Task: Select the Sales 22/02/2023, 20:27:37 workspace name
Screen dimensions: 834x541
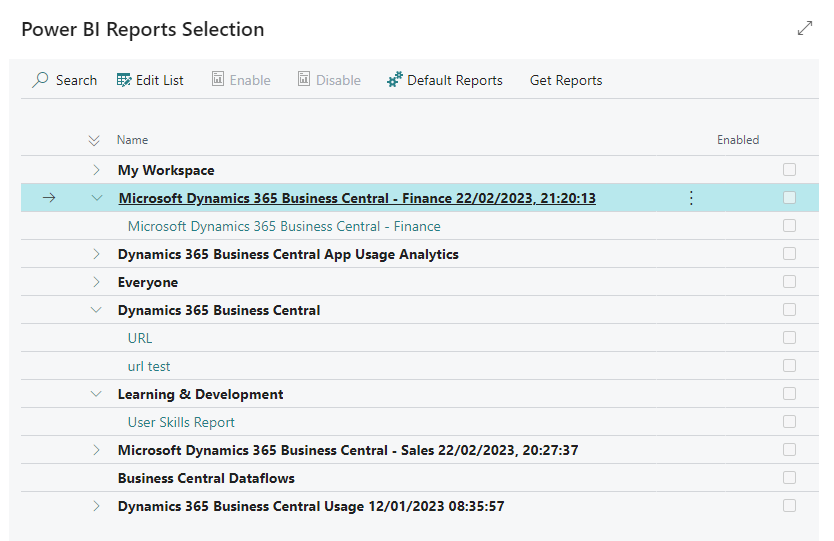Action: (348, 451)
